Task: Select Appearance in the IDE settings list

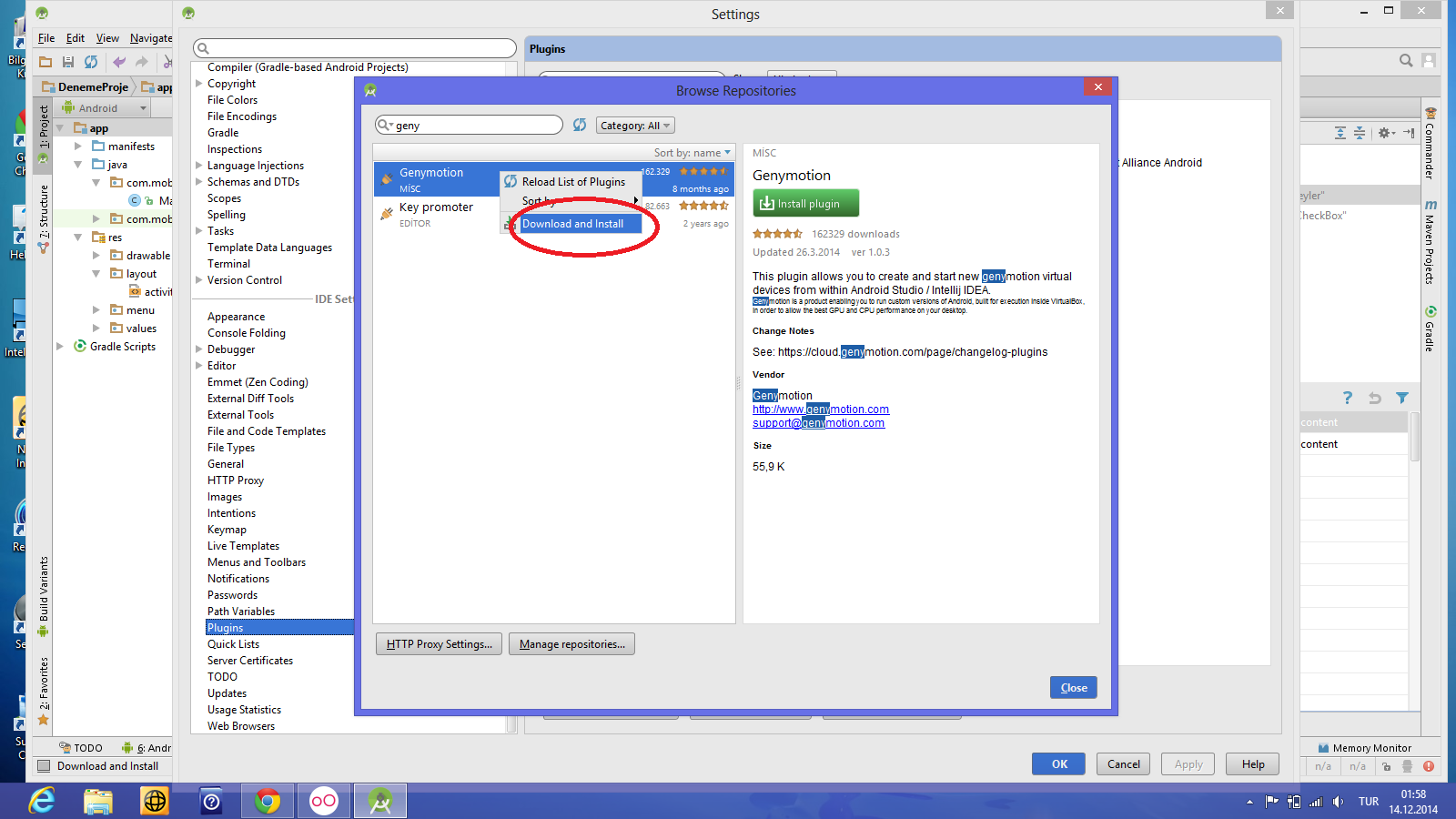Action: coord(236,317)
